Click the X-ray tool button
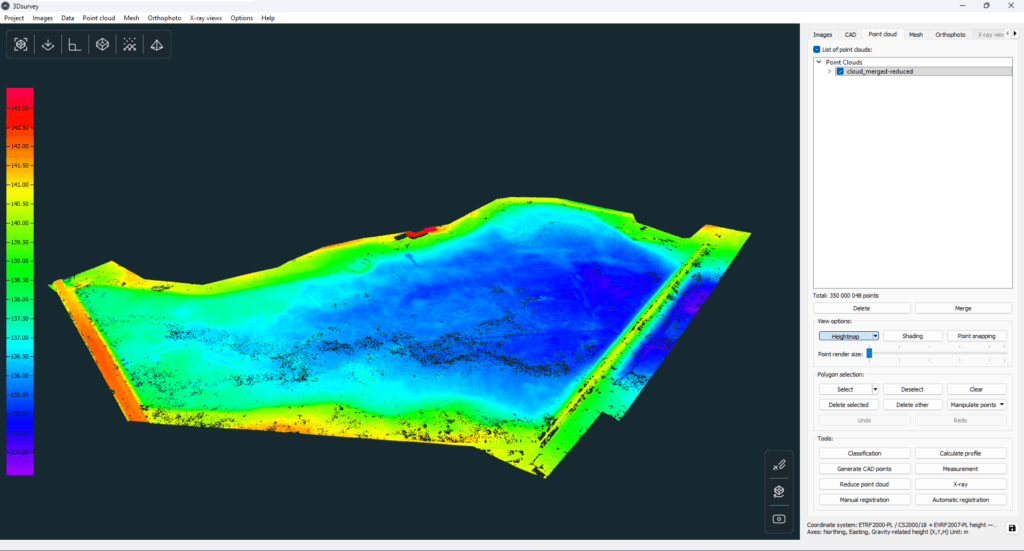1024x551 pixels. point(960,484)
